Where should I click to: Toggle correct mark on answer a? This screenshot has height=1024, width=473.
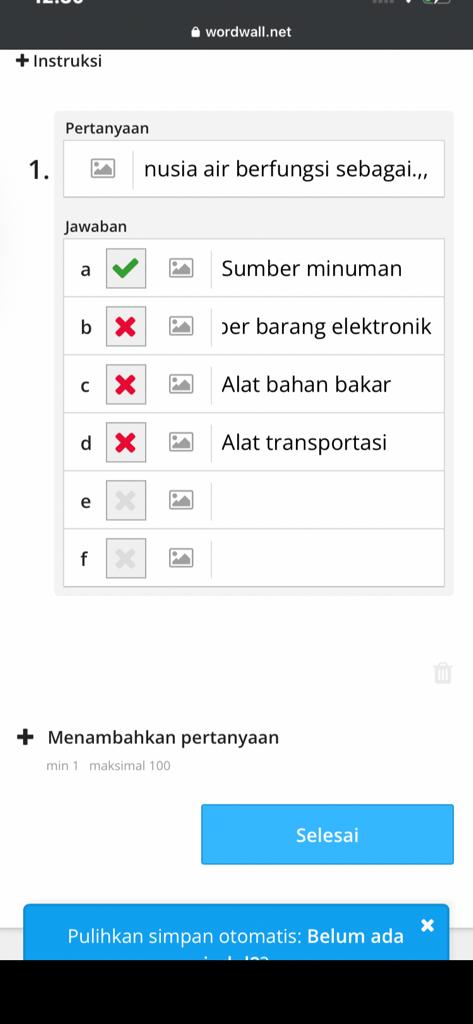pos(126,268)
